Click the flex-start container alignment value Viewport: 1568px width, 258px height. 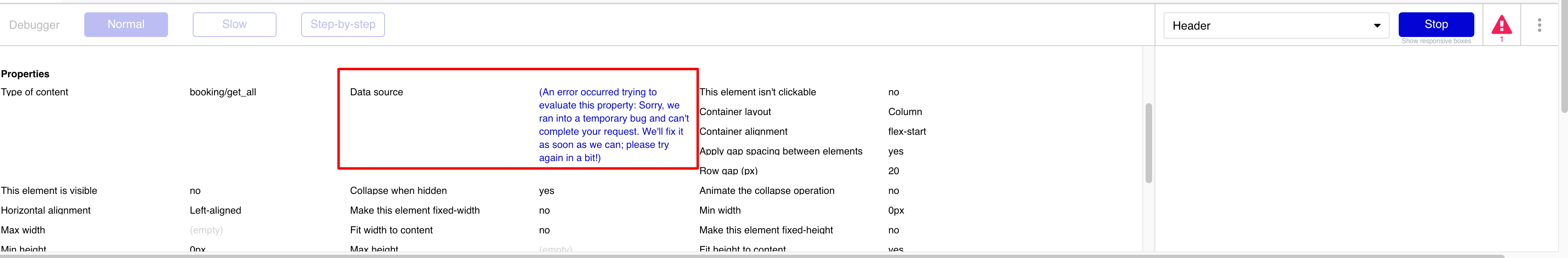(907, 131)
